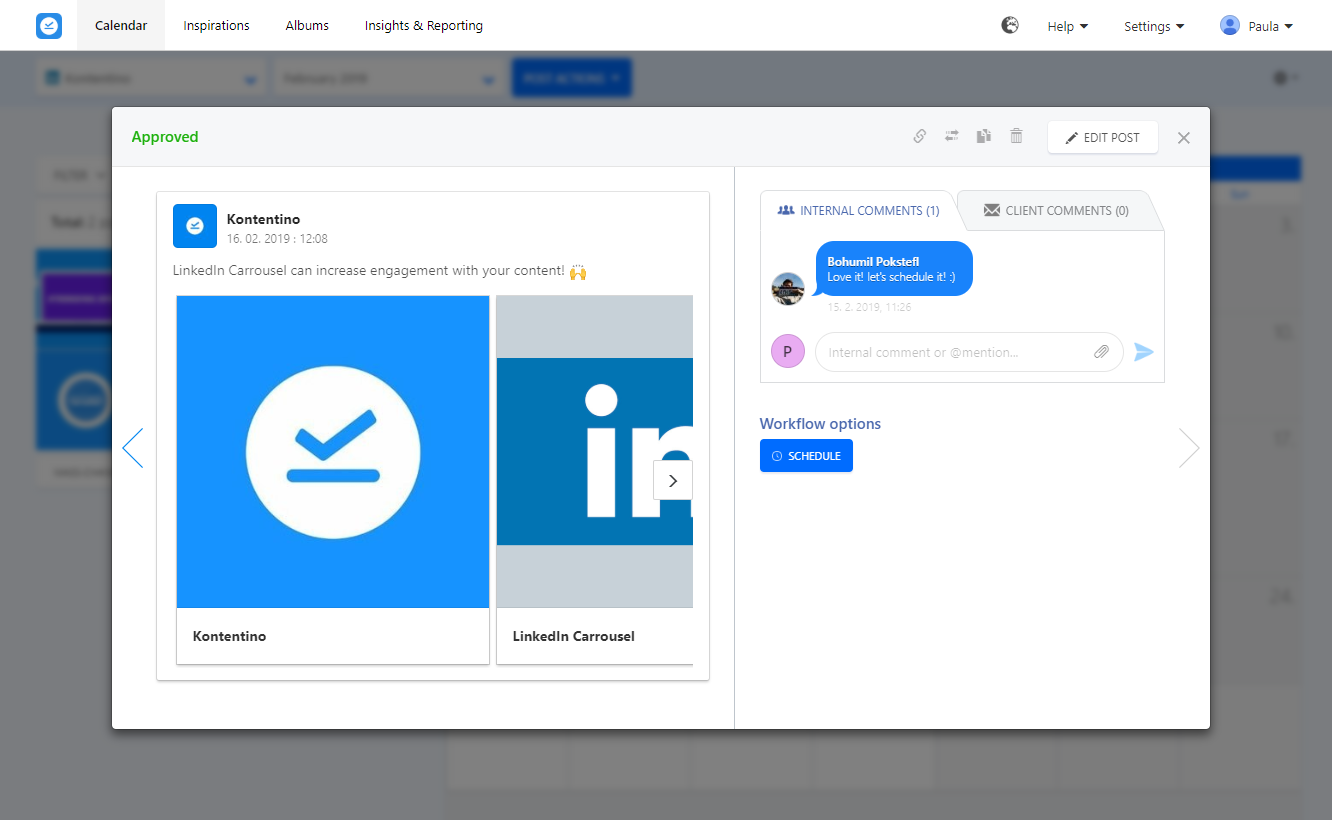Close the post preview dialog
1332x820 pixels.
pyautogui.click(x=1184, y=138)
